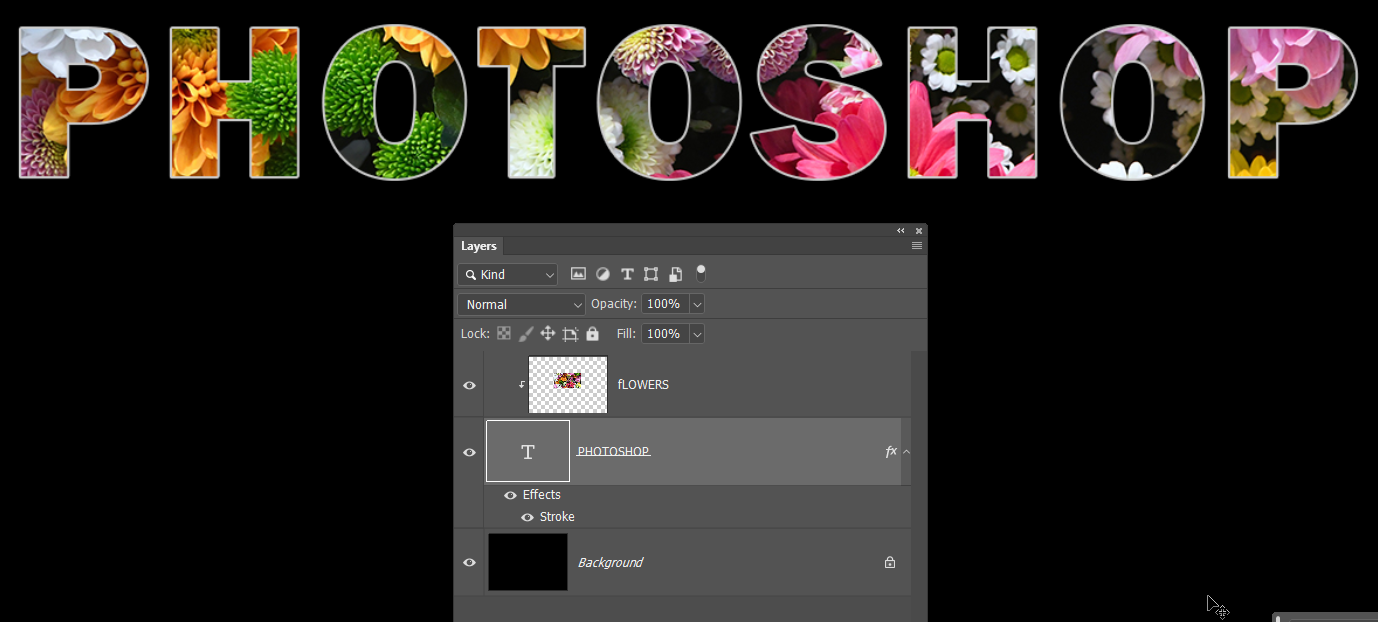Filter layers by adjustment layers icon
Screen dimensions: 1378x622
(603, 273)
